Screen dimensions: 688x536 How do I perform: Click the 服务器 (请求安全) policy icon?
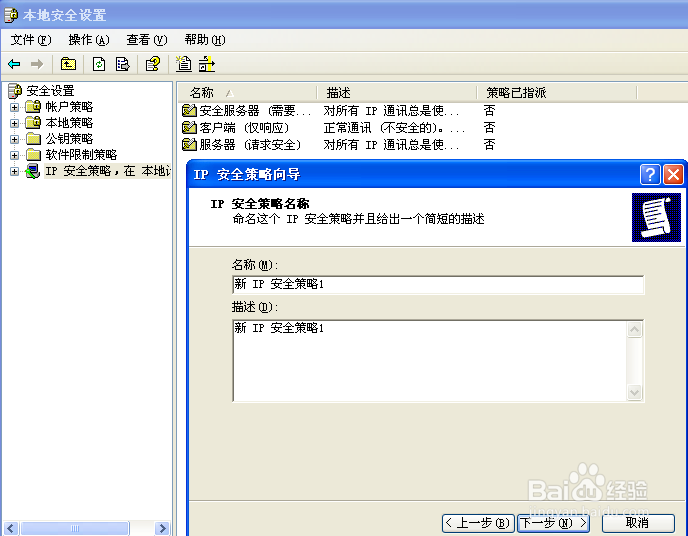point(189,144)
